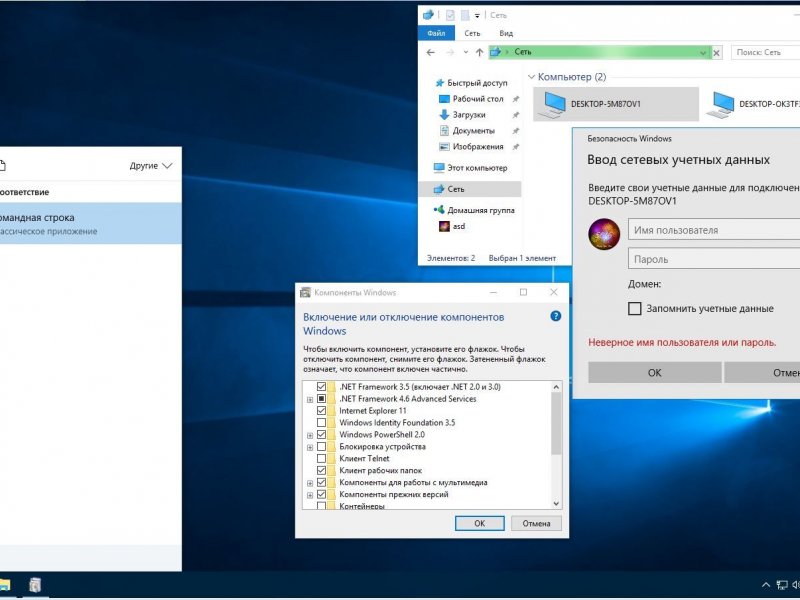Select the DESKTOP-5M87OV1 computer
The height and width of the screenshot is (600, 800).
[x=615, y=104]
